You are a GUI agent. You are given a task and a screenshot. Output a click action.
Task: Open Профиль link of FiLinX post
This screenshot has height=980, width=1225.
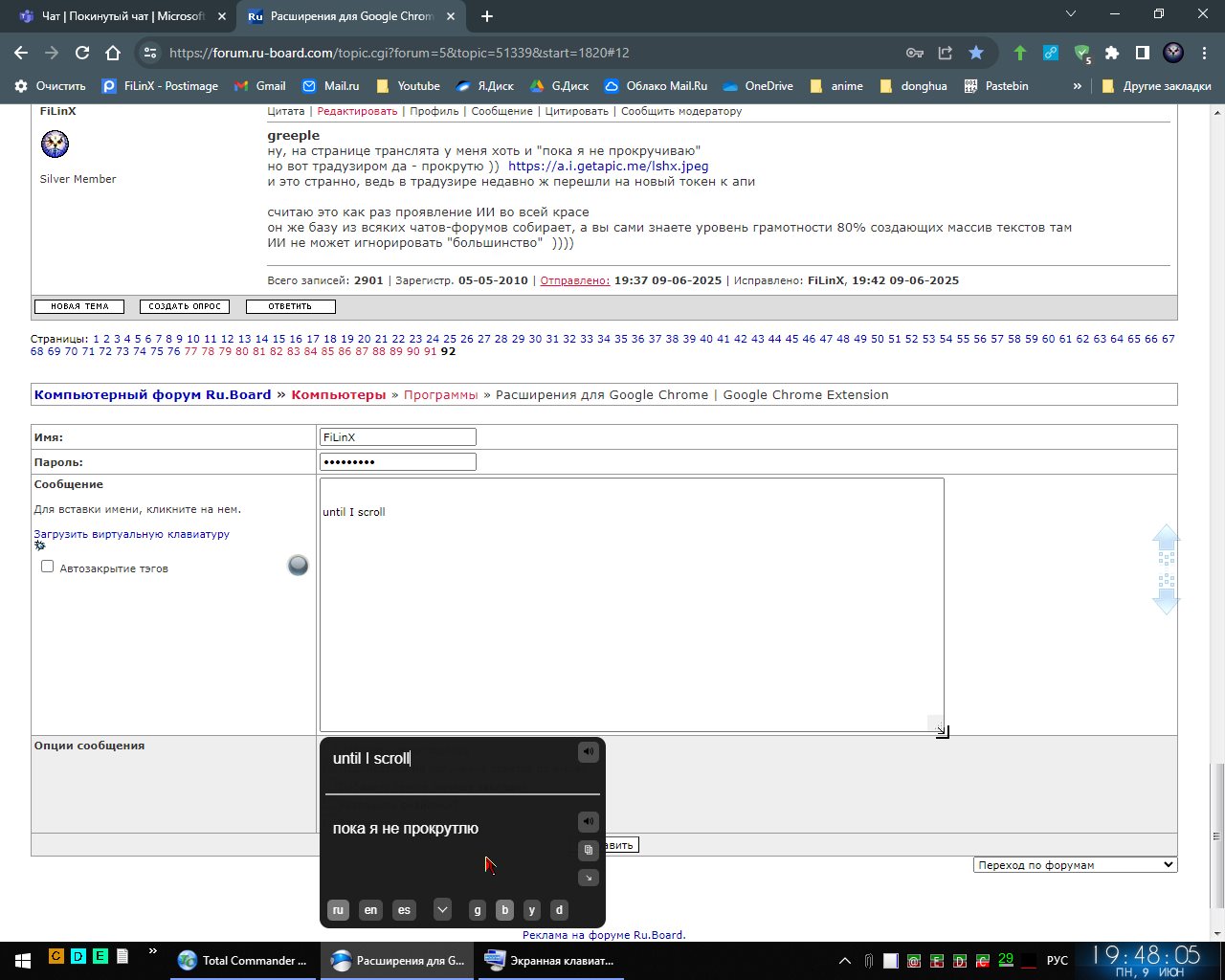point(434,111)
